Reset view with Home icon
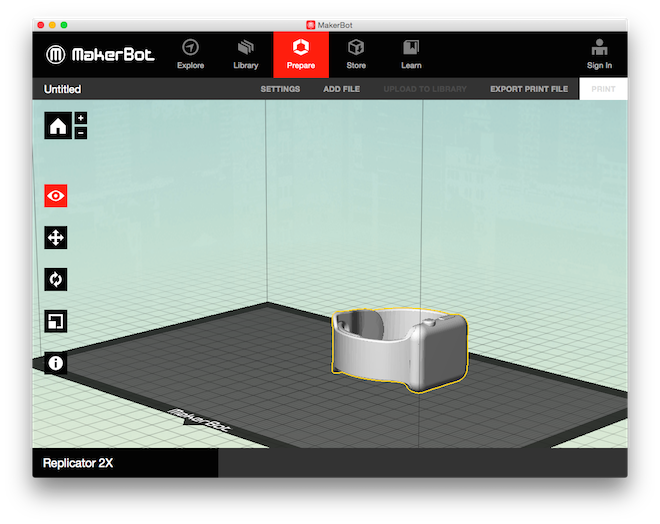The image size is (660, 524). pos(58,125)
